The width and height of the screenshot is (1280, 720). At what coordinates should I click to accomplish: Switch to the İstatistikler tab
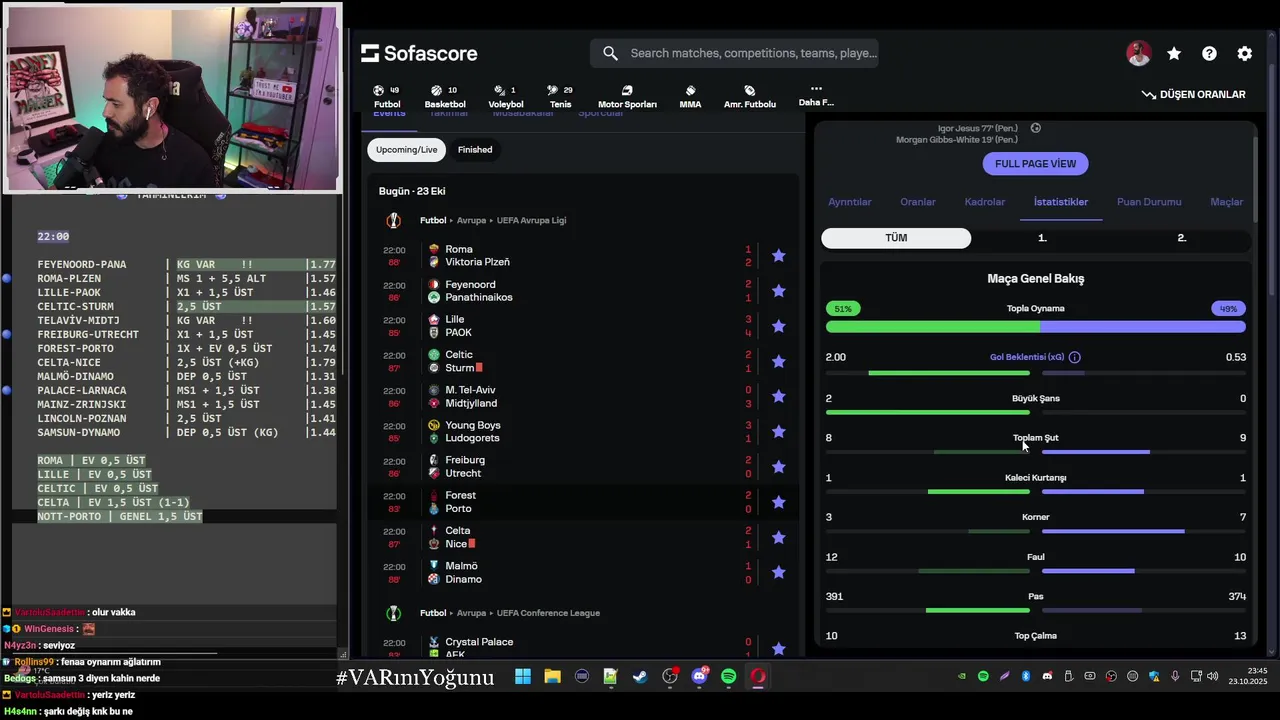pyautogui.click(x=1061, y=202)
